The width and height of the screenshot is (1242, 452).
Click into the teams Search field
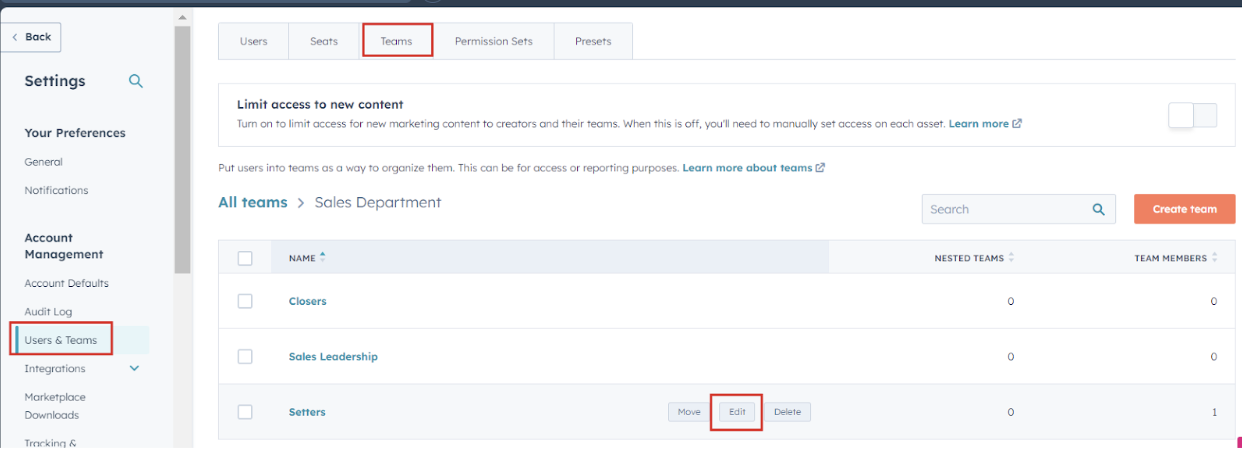(x=1003, y=209)
